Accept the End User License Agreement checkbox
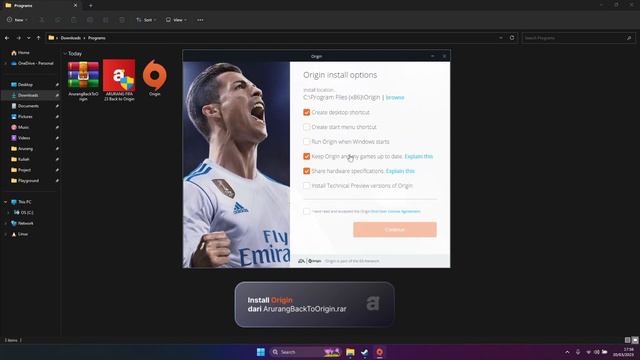 pos(307,211)
